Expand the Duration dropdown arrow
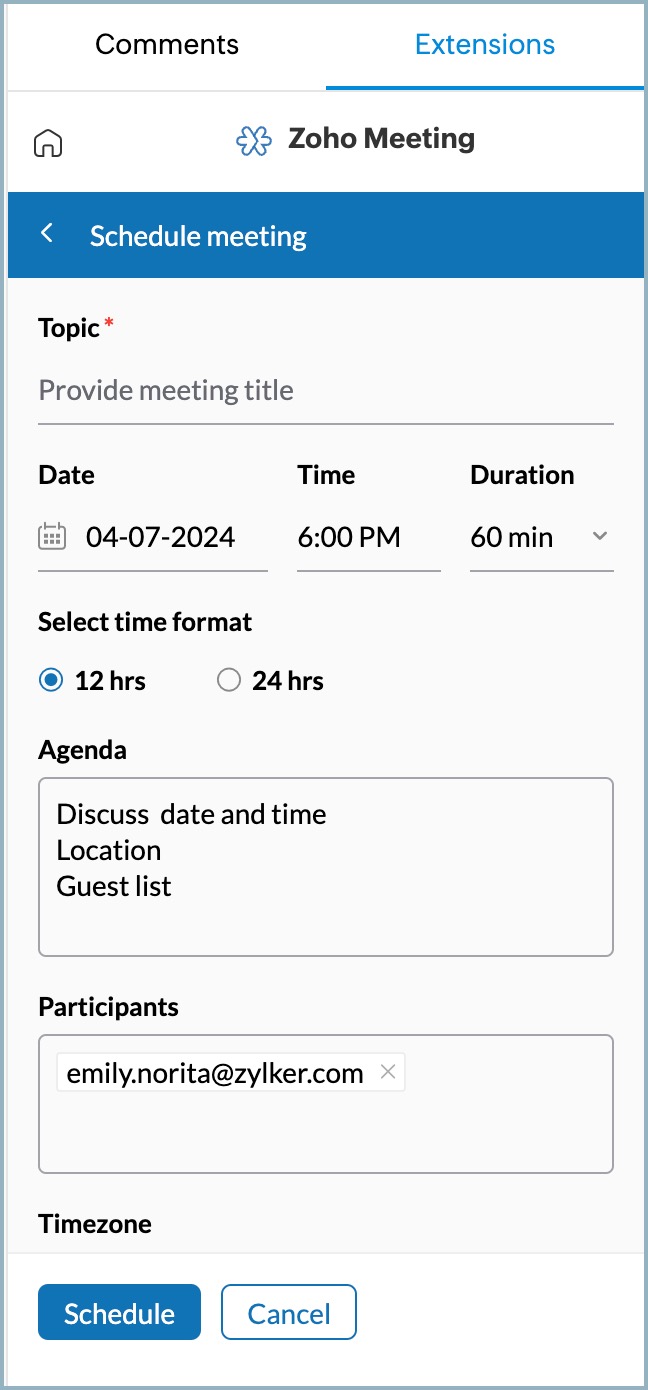This screenshot has height=1390, width=648. coord(599,536)
